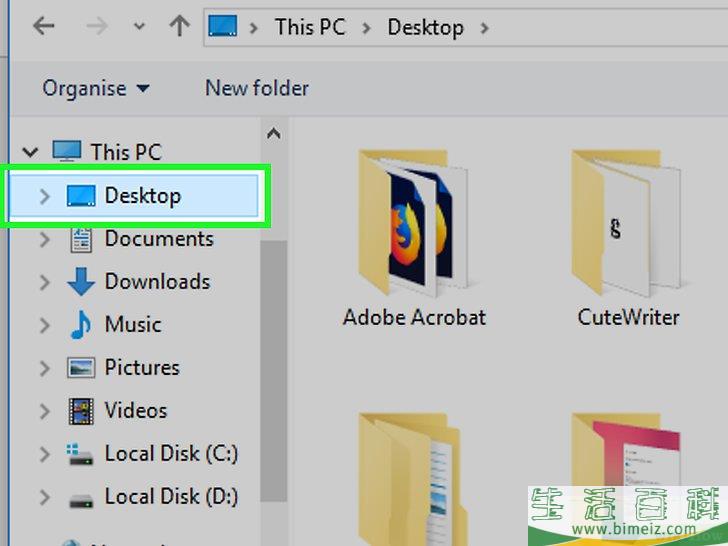The image size is (728, 546).
Task: Click the Pictures icon in sidebar
Action: point(81,368)
